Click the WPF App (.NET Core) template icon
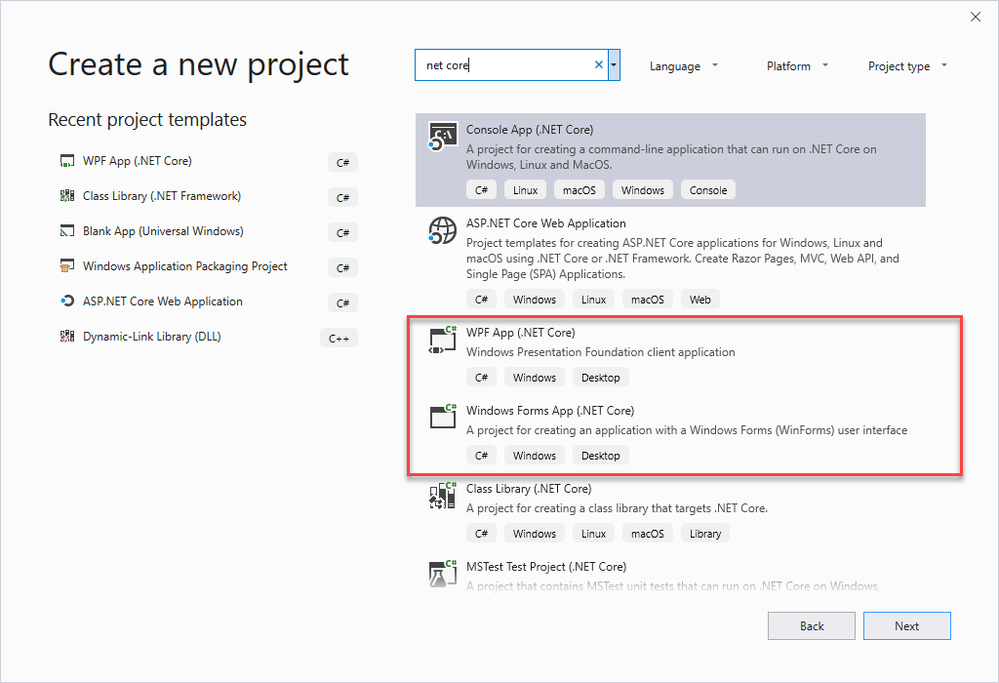 pyautogui.click(x=442, y=340)
